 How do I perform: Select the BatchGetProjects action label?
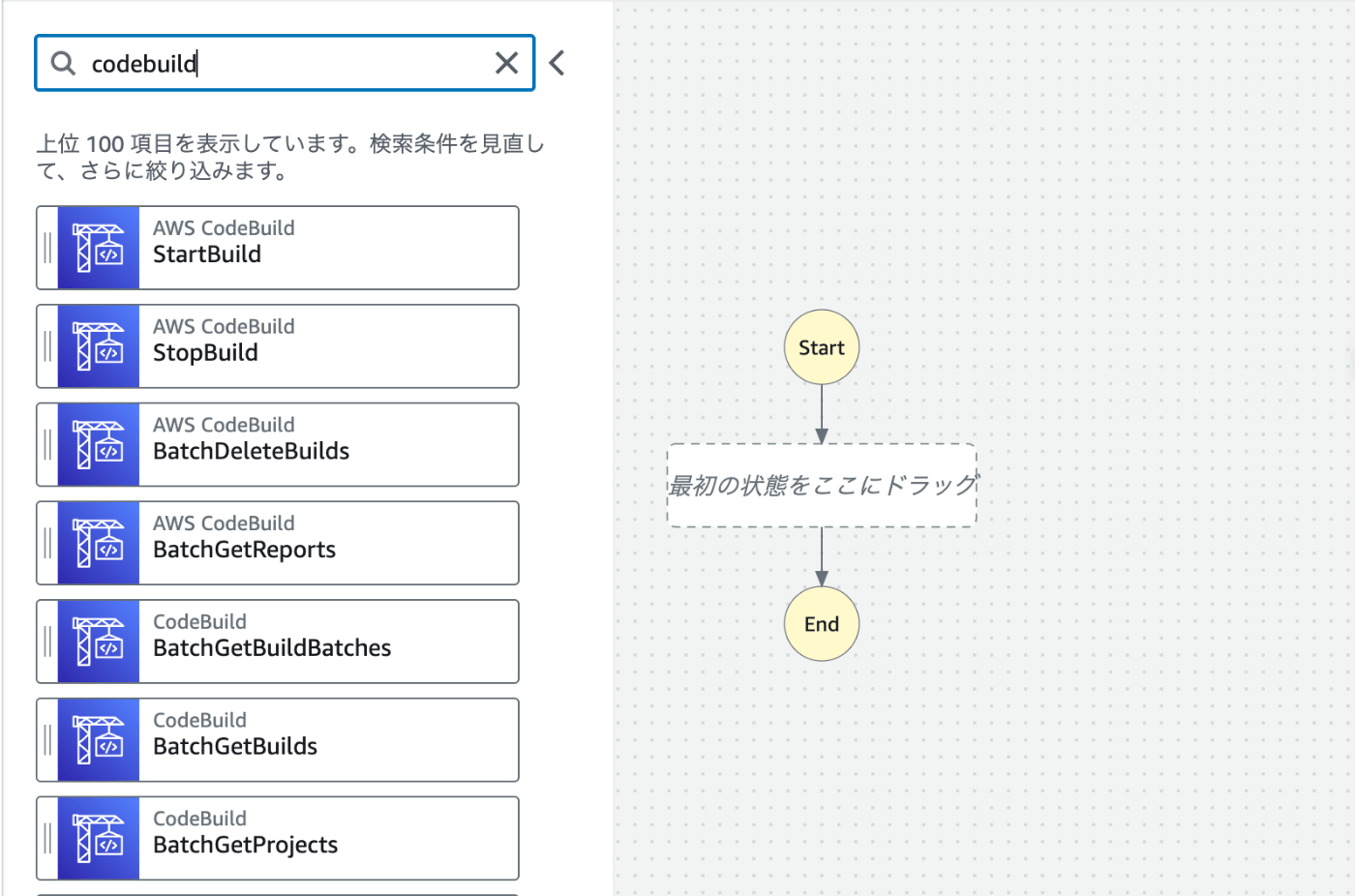(x=246, y=845)
